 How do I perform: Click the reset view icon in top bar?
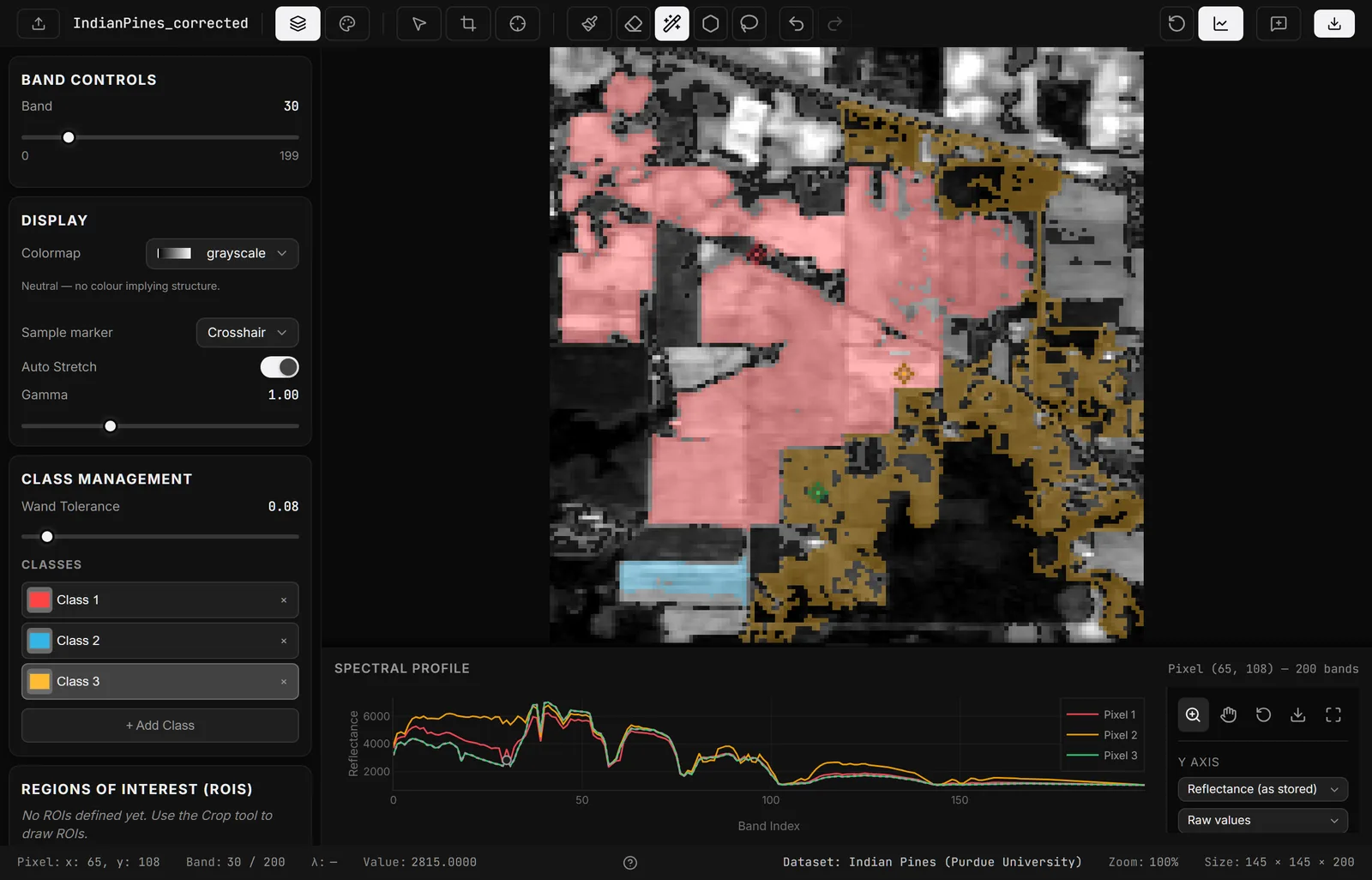(x=1176, y=24)
